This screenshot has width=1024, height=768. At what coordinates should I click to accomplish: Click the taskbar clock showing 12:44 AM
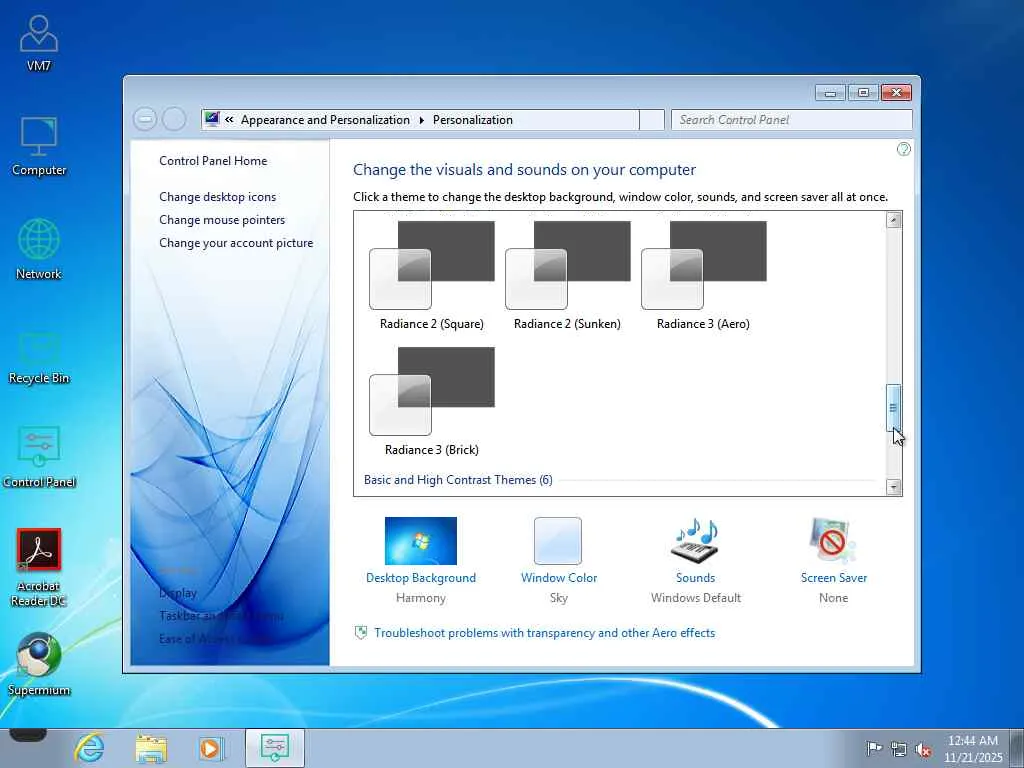(x=972, y=748)
